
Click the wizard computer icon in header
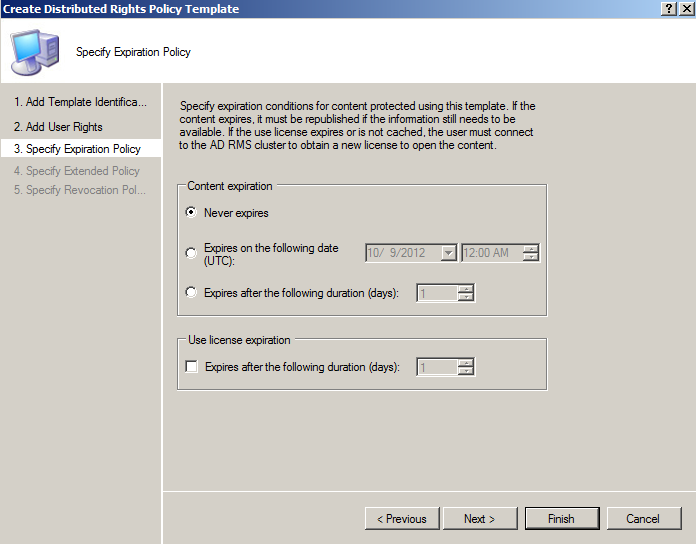[34, 51]
